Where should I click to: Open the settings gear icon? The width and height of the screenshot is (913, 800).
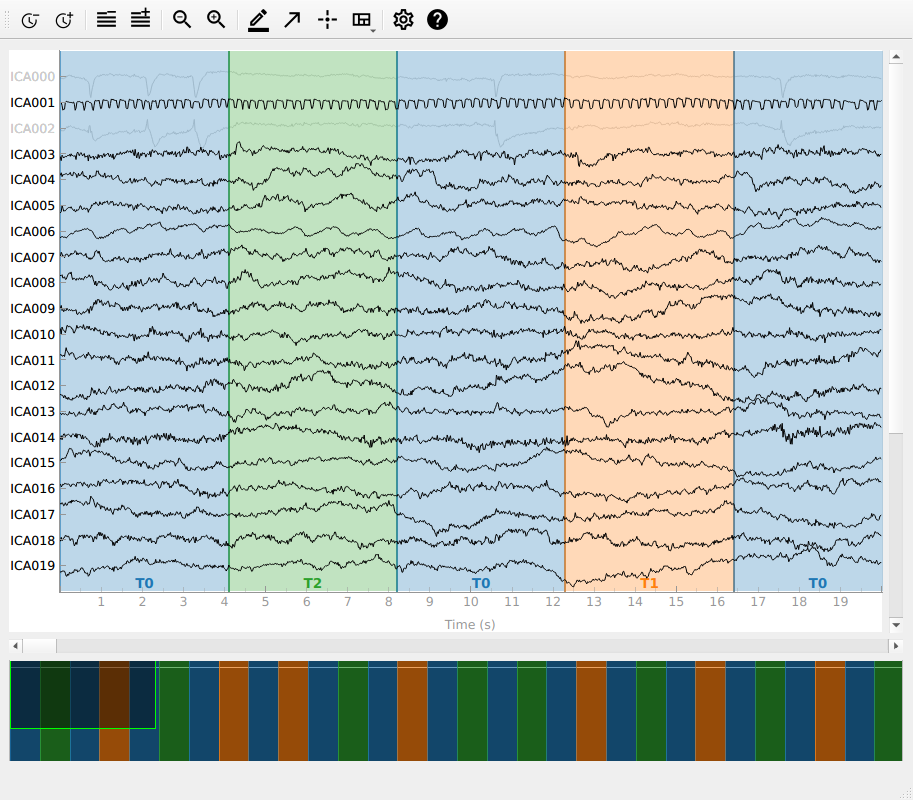pyautogui.click(x=403, y=19)
